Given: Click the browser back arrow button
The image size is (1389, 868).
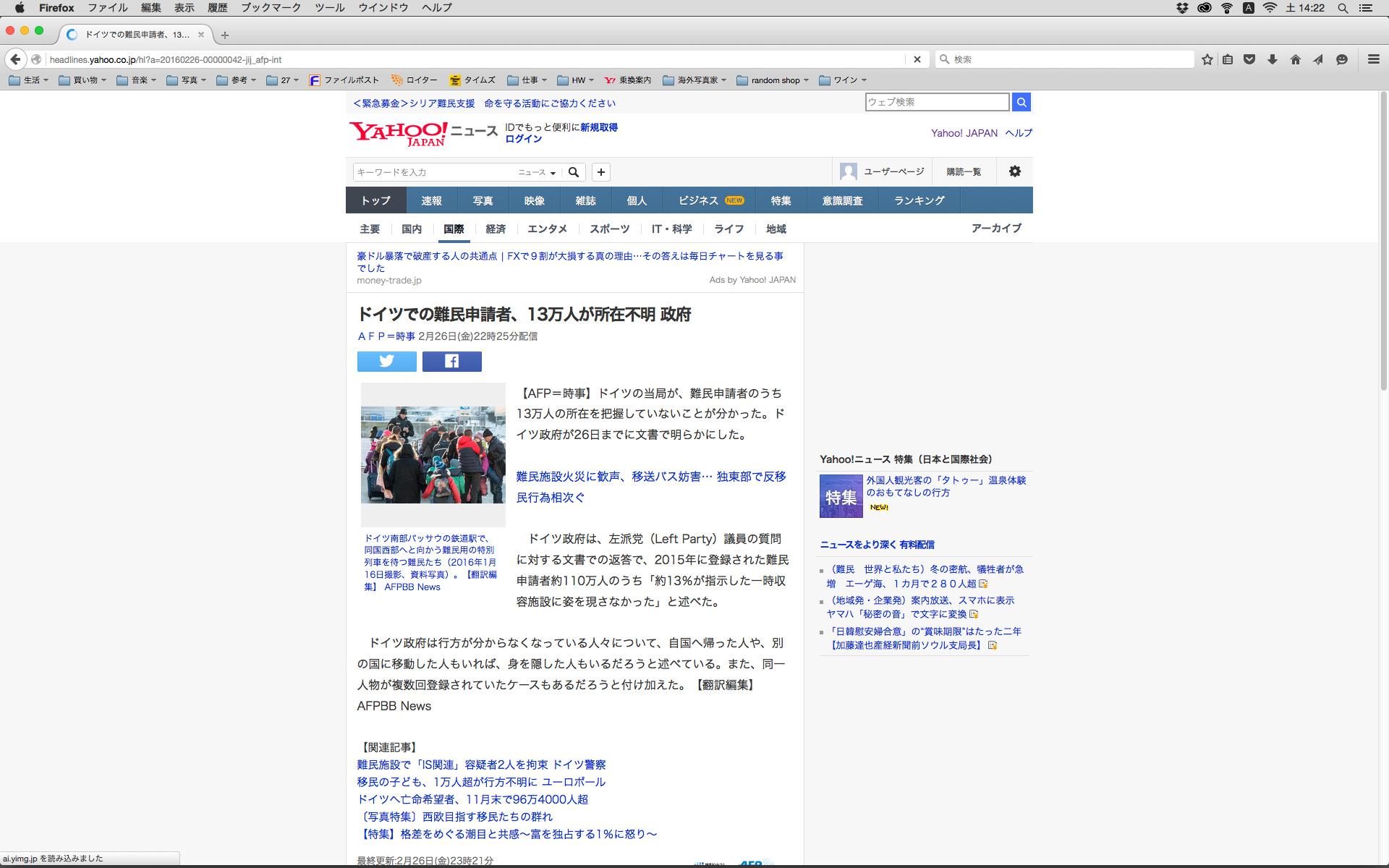Looking at the screenshot, I should 16,59.
